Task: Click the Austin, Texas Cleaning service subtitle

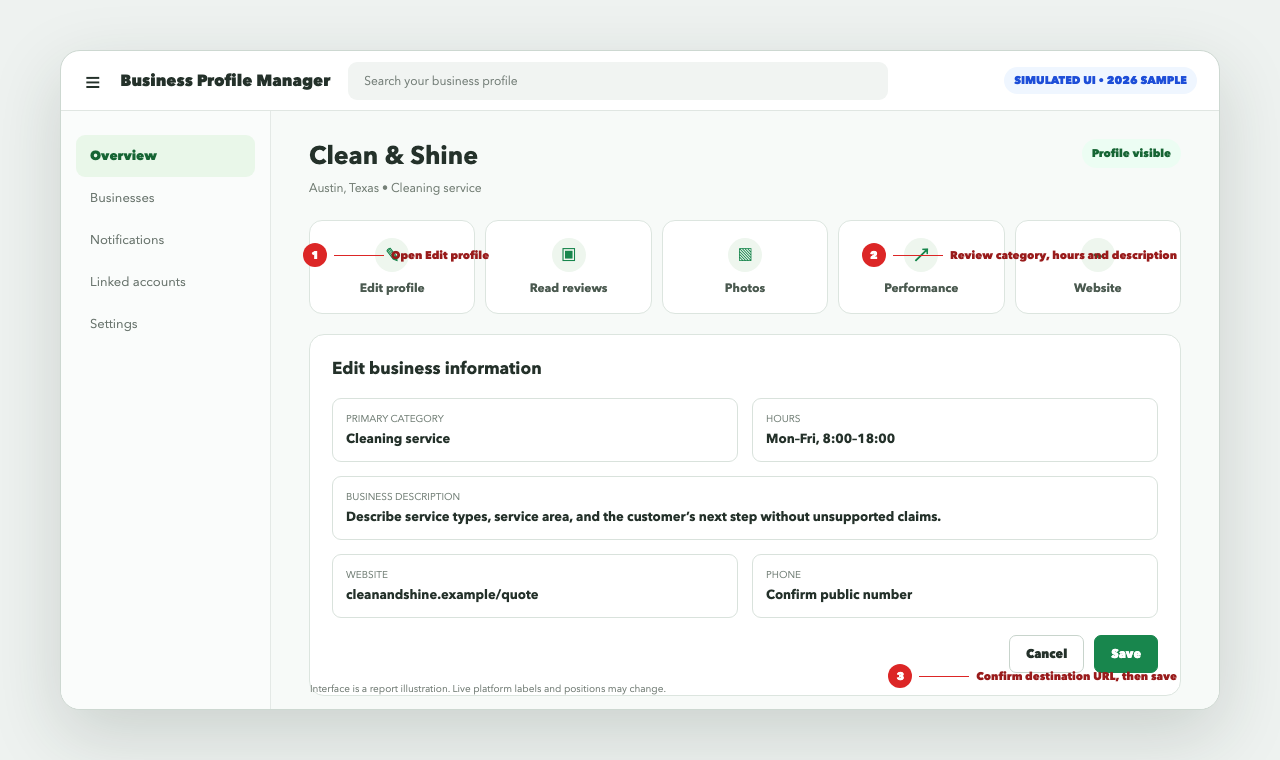Action: [395, 188]
